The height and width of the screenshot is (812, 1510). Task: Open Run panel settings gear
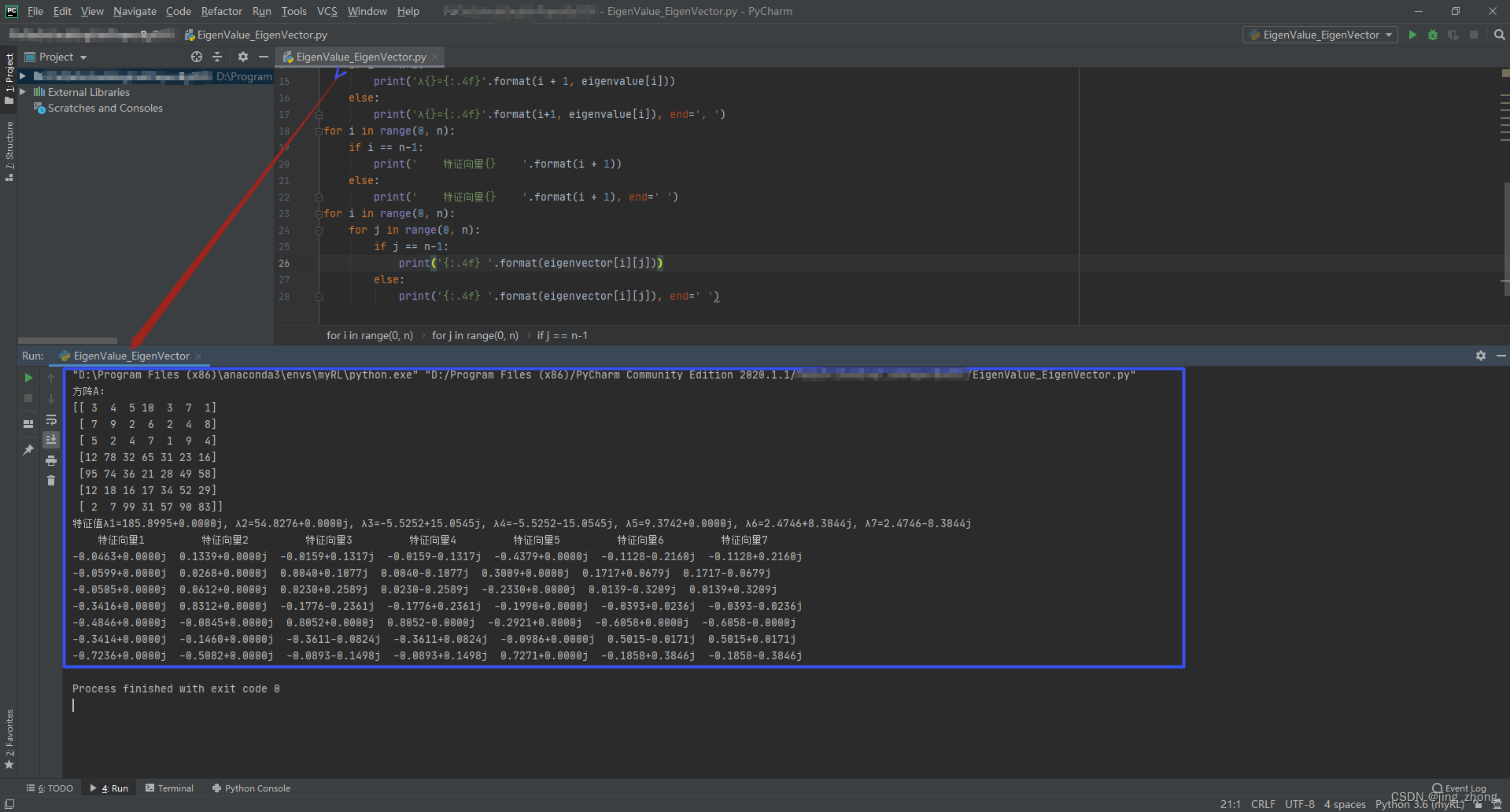pos(1481,356)
